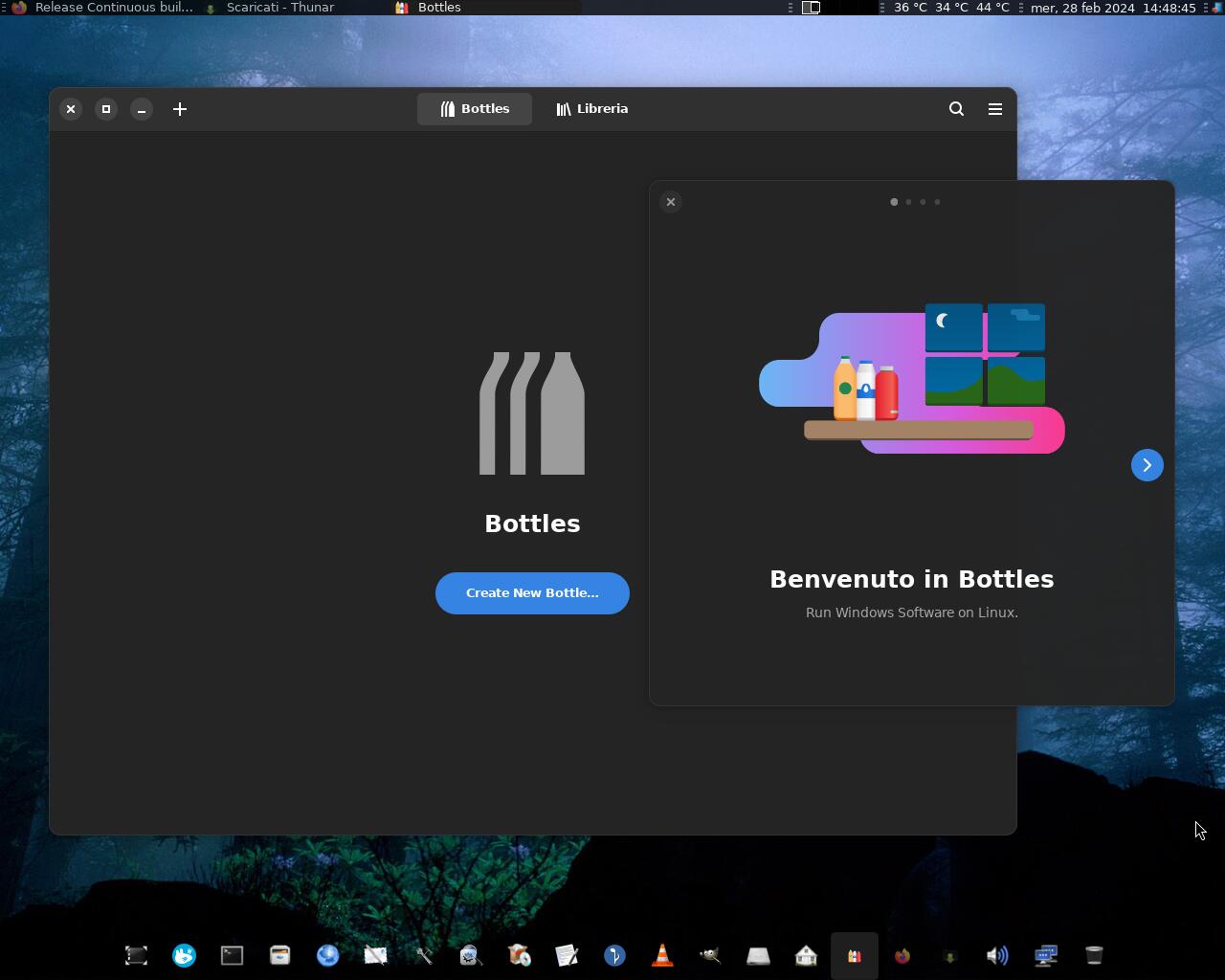This screenshot has width=1225, height=980.
Task: Click the green download arrow dock icon
Action: point(949,955)
